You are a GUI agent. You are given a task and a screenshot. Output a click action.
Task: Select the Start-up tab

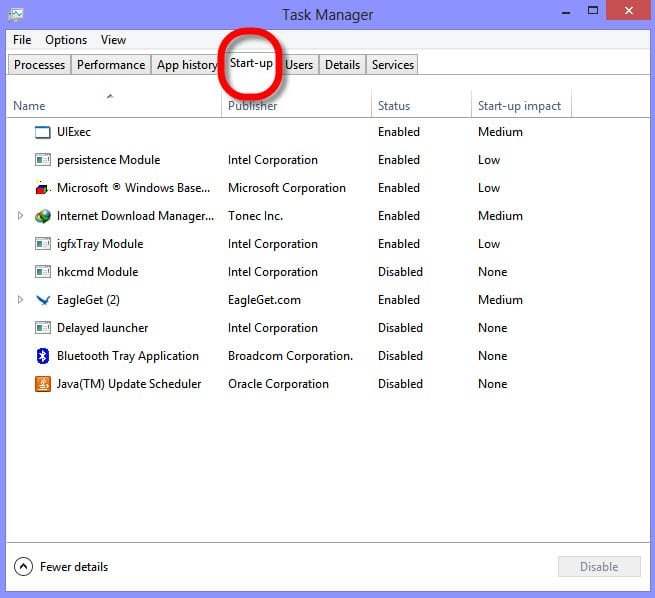click(x=251, y=63)
